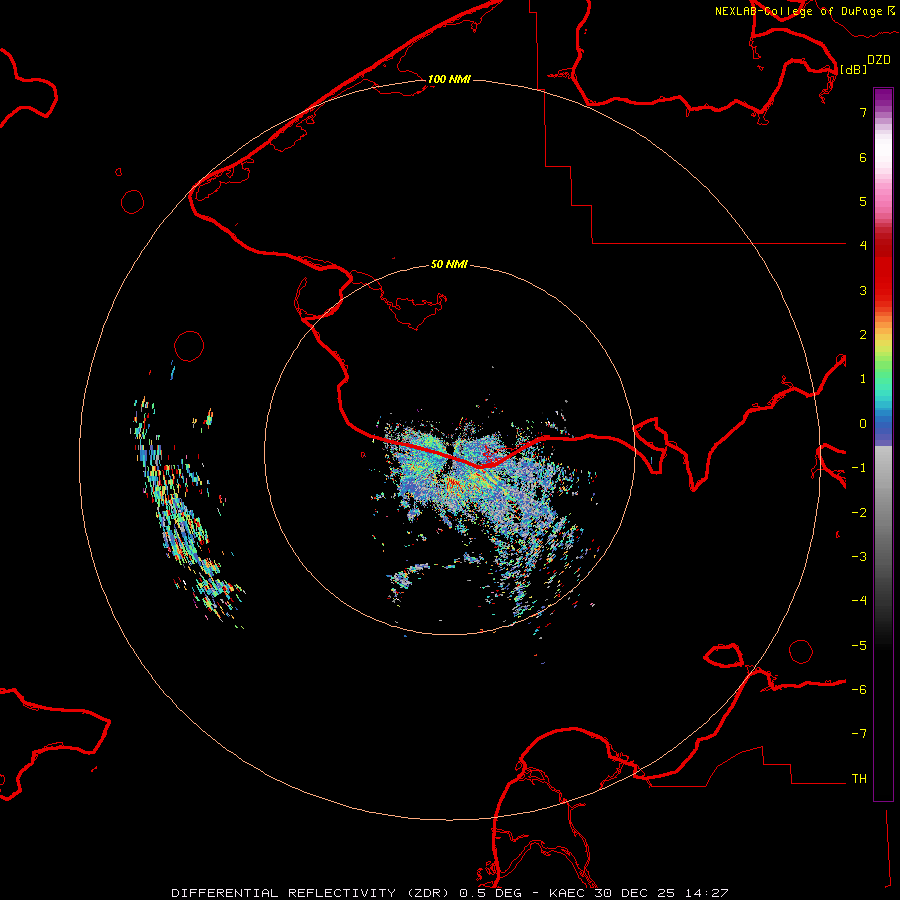Select the 0 value on color scale

[863, 424]
